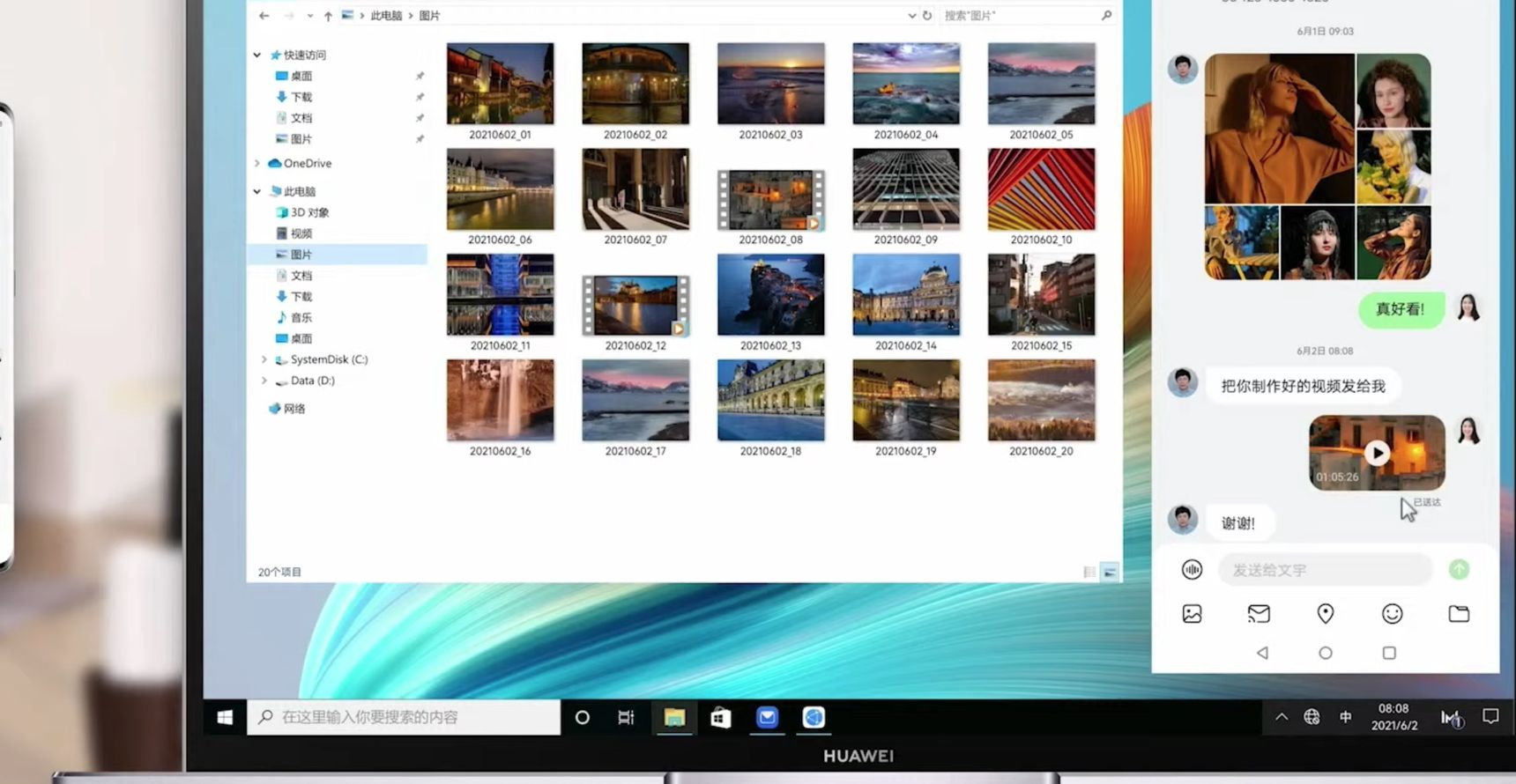1516x784 pixels.
Task: Select 音乐 folder in navigation tree
Action: (294, 317)
